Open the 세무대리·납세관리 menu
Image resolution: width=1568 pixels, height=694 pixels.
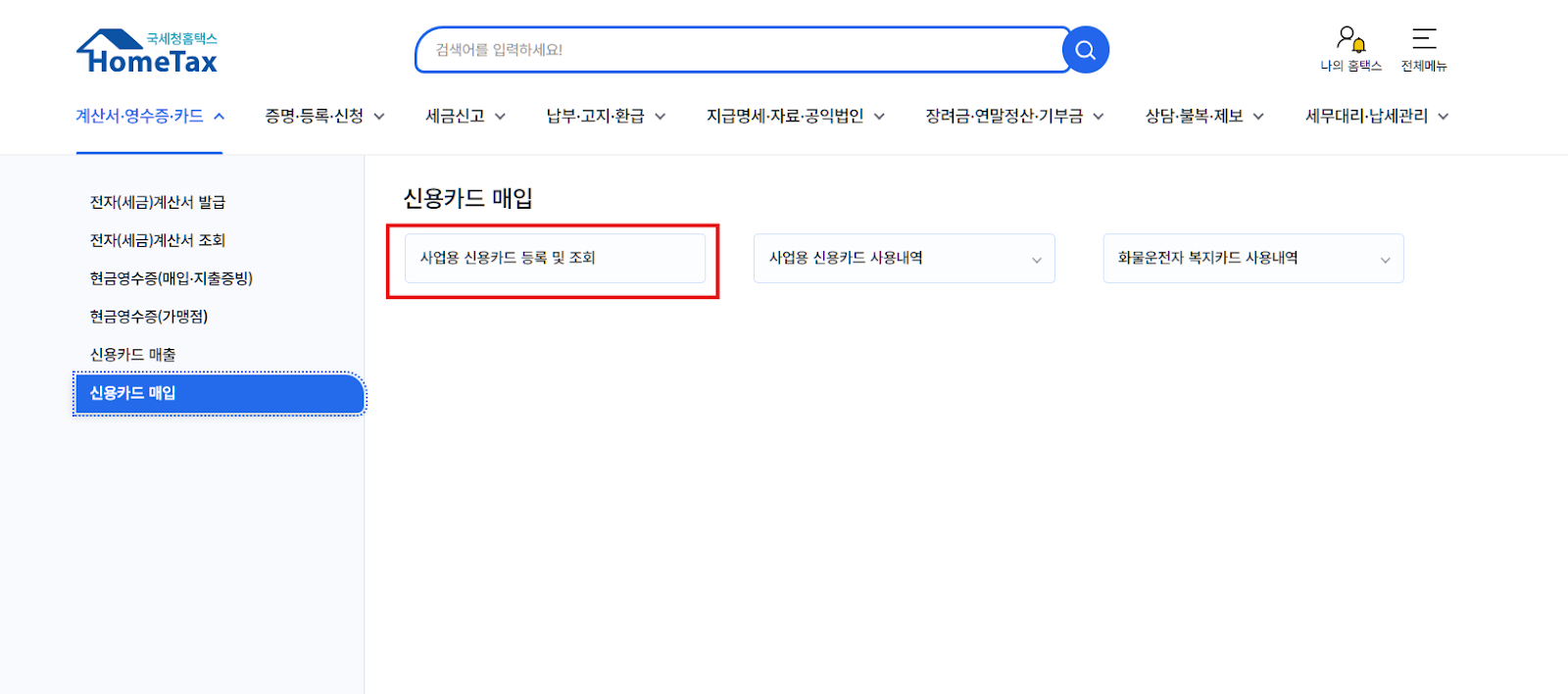(x=1376, y=117)
